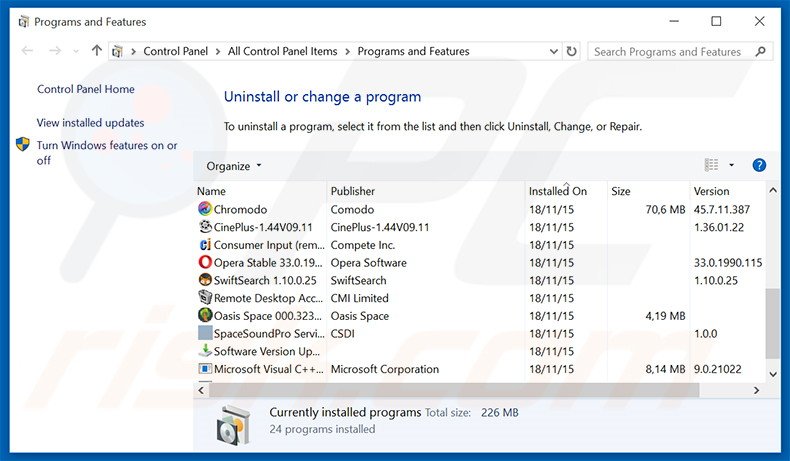The image size is (790, 461).
Task: Select the CinePlus-1.44V09.11 program name
Action: coord(263,227)
